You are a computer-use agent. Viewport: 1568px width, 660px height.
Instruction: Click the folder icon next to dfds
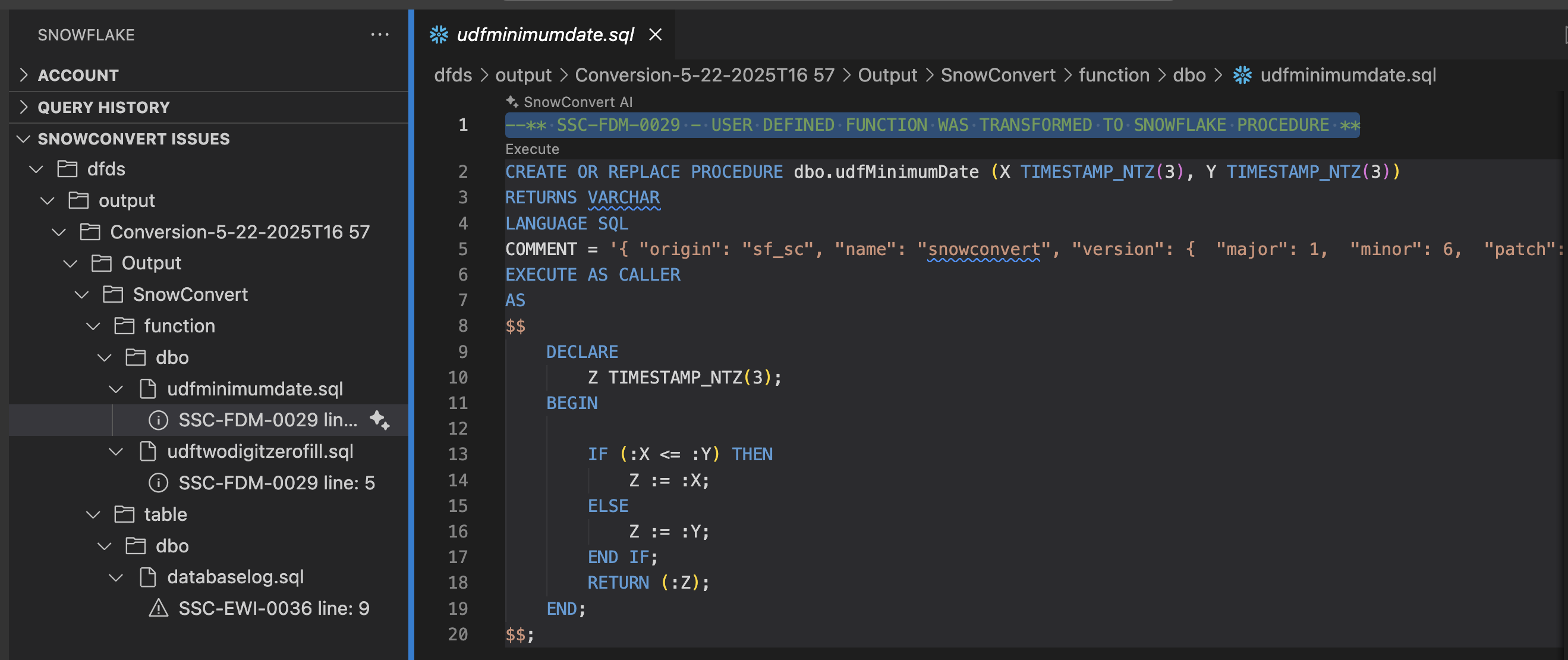[67, 169]
